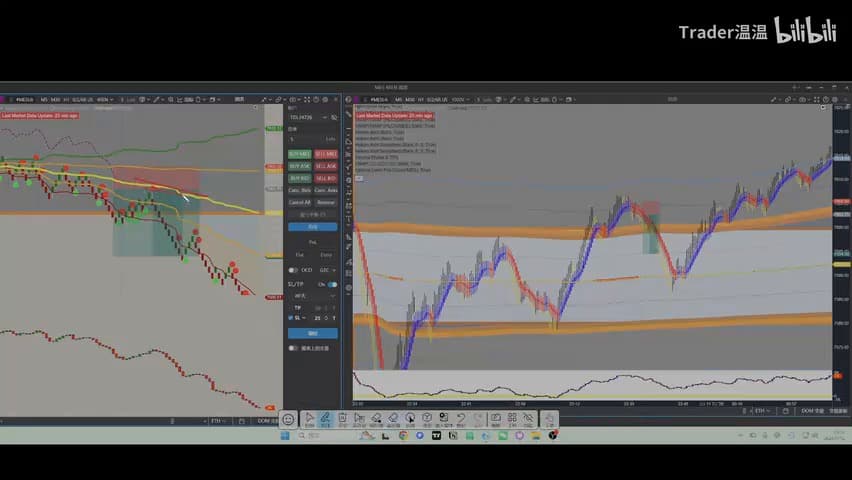The height and width of the screenshot is (480, 852).
Task: Check the TP checkbox
Action: [x=291, y=308]
